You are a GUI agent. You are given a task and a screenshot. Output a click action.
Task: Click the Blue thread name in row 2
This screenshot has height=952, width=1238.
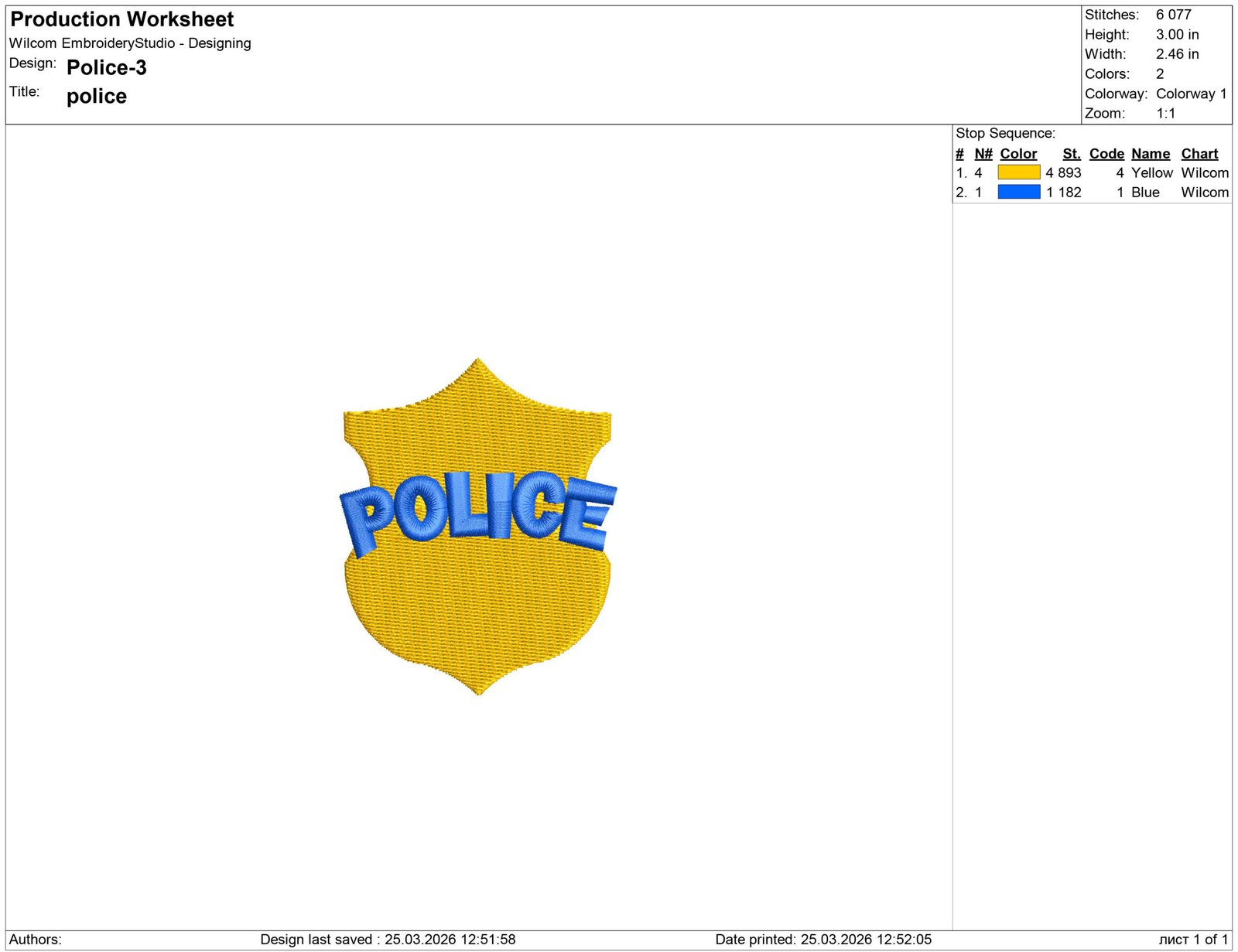pos(1145,193)
